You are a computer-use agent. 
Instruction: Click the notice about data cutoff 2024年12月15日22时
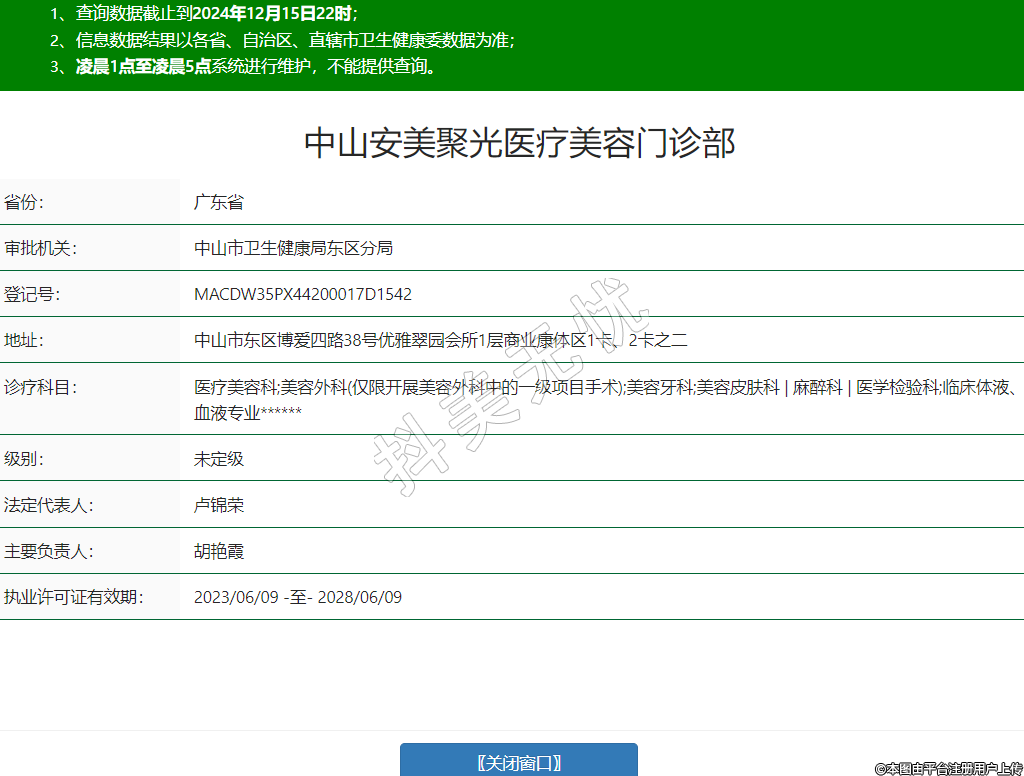click(205, 14)
